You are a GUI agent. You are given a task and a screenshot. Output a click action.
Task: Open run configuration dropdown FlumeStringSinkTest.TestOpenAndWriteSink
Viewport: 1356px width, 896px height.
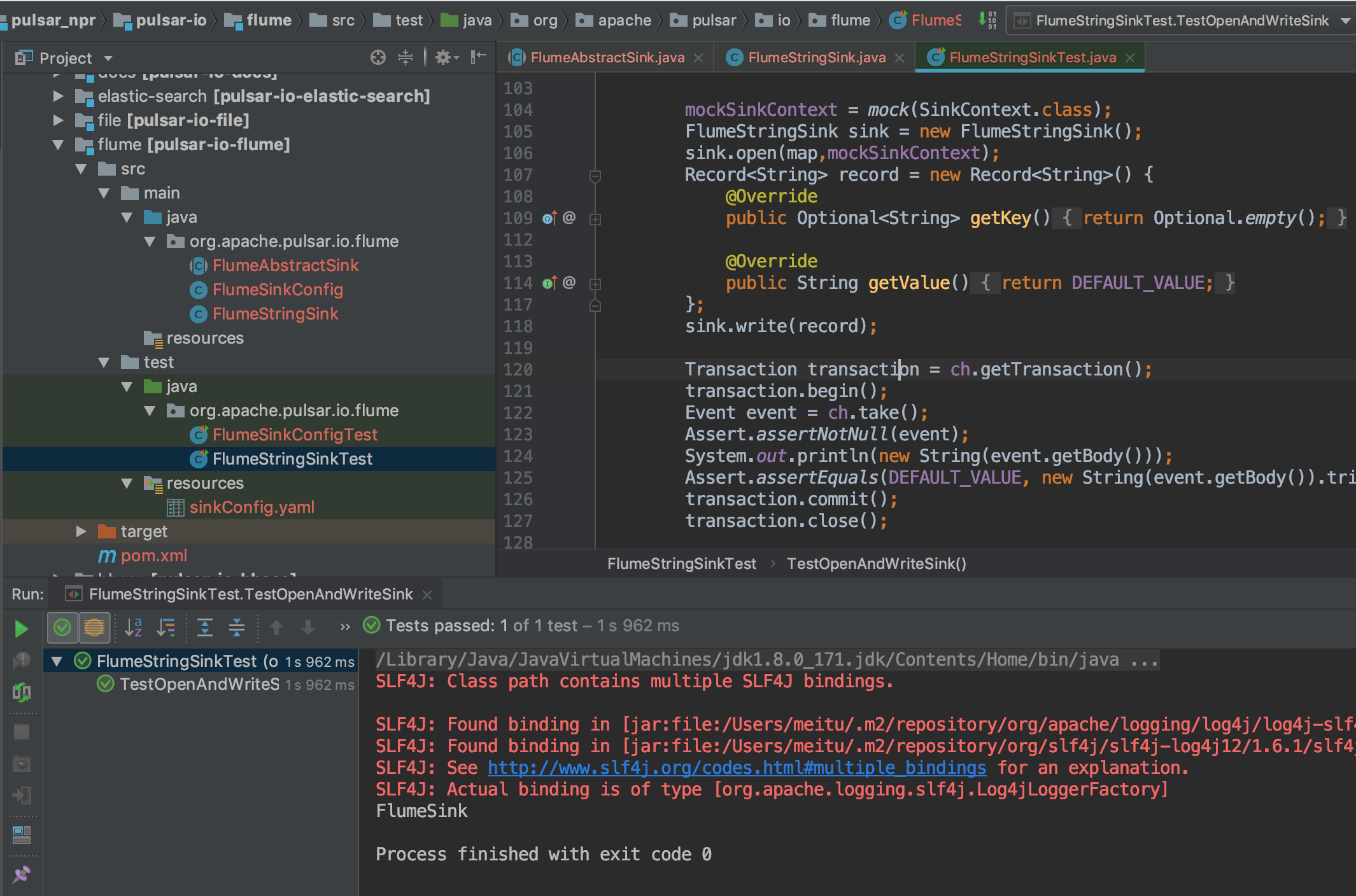(1182, 21)
